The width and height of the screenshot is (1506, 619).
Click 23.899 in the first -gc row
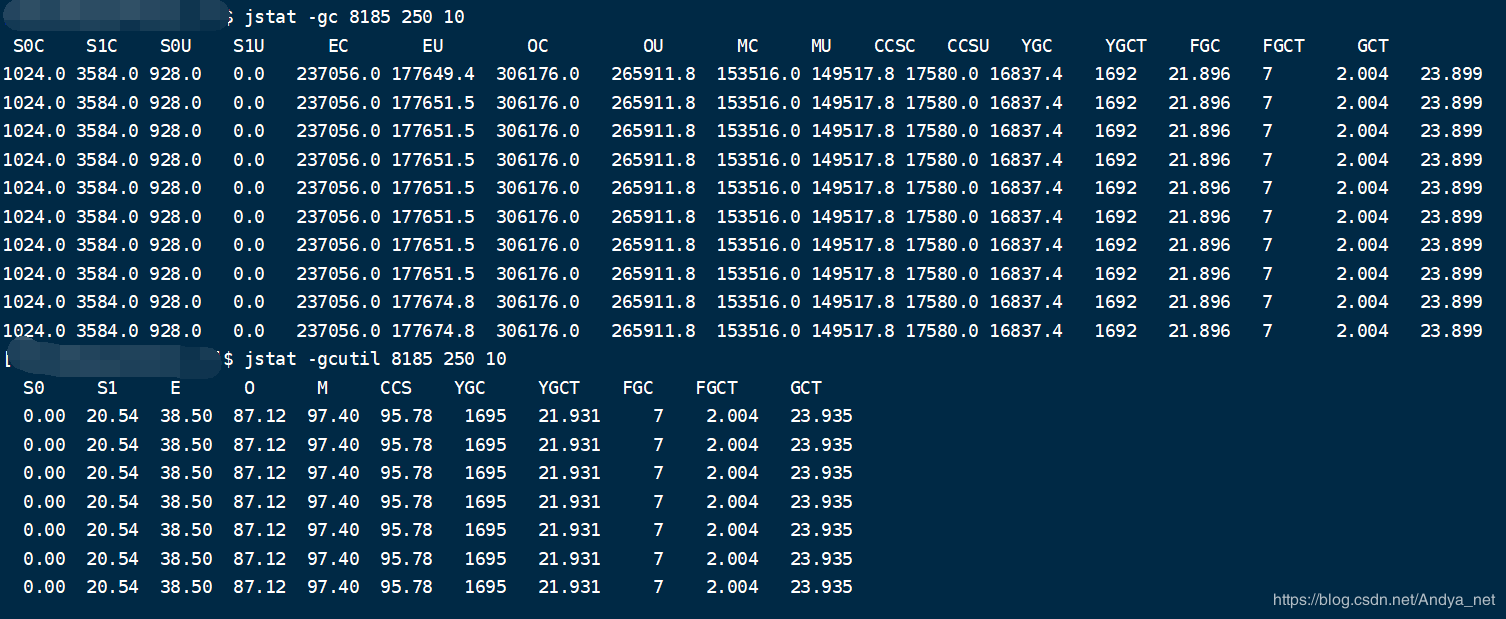click(1451, 74)
